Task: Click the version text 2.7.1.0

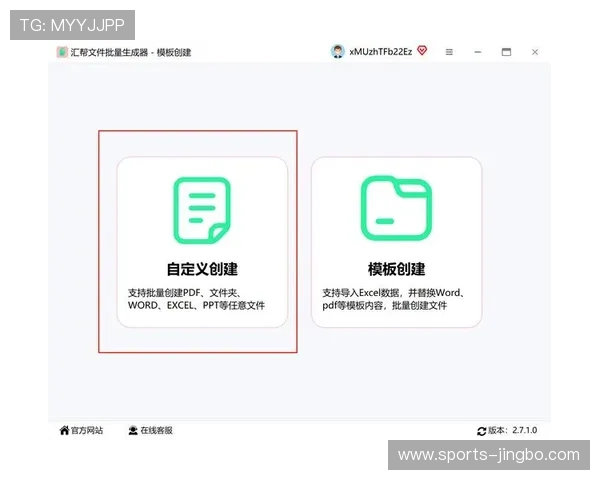Action: [x=525, y=430]
